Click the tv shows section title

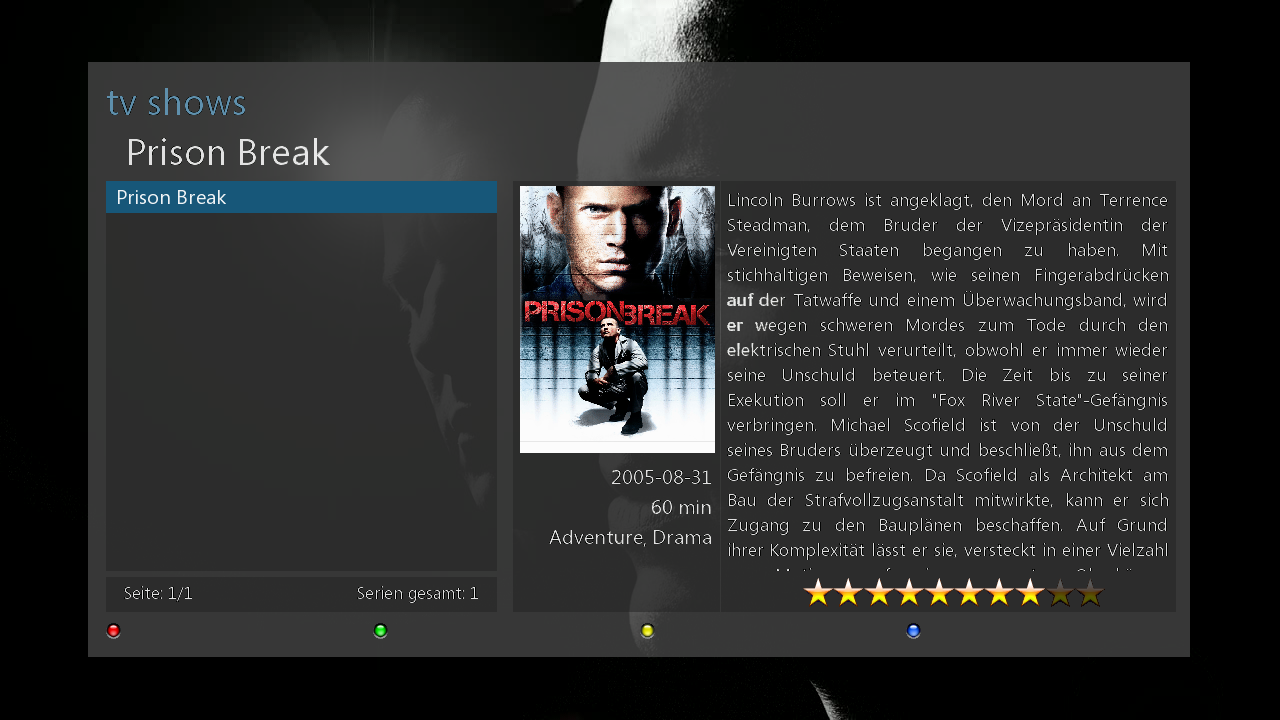point(176,103)
